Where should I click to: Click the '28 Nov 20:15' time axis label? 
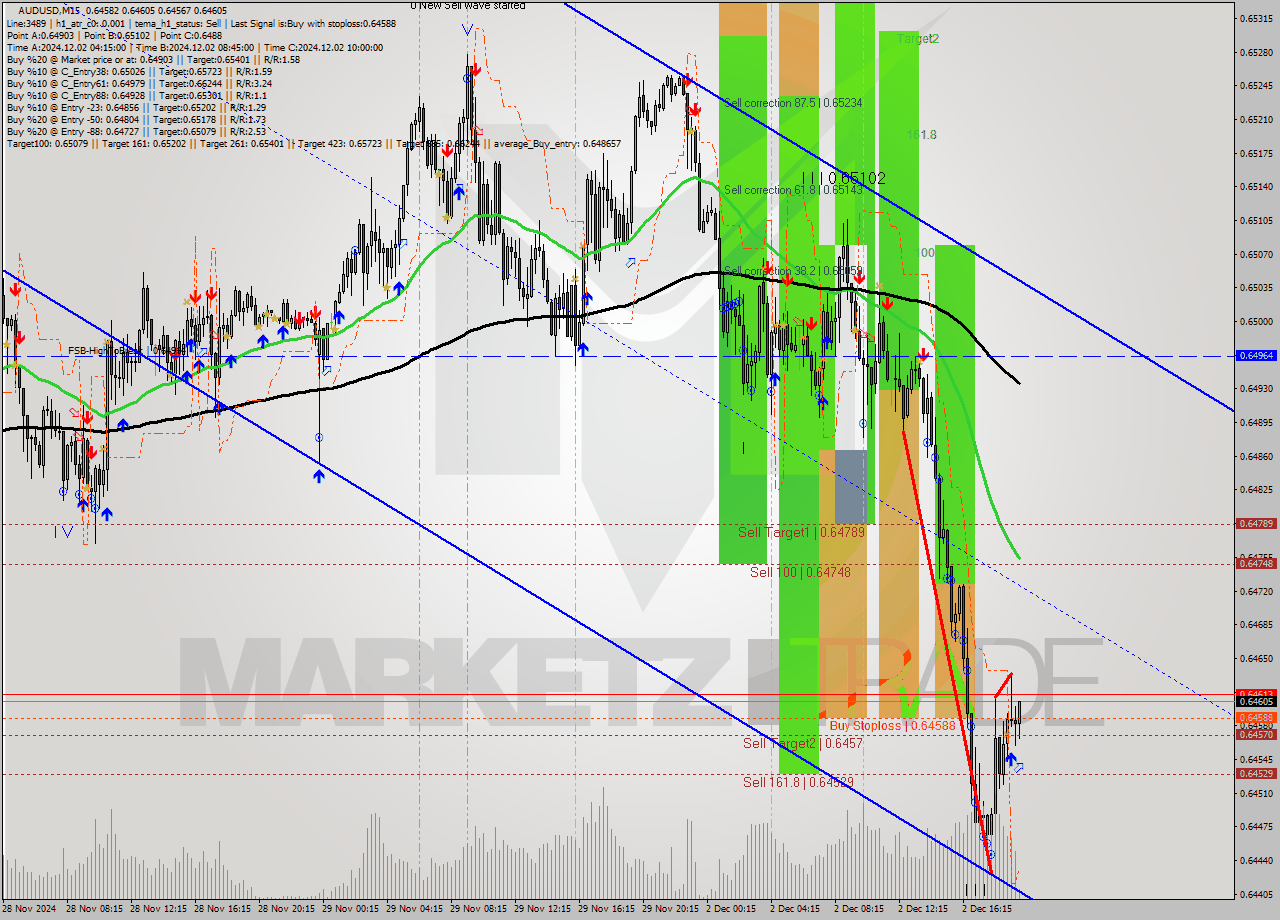click(x=287, y=909)
